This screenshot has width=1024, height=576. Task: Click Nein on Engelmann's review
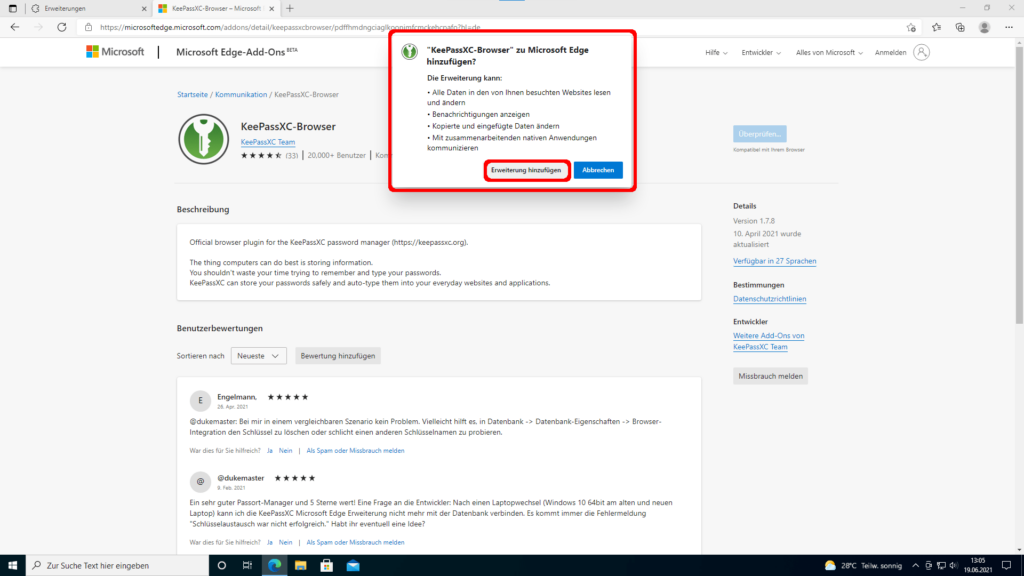(x=285, y=451)
